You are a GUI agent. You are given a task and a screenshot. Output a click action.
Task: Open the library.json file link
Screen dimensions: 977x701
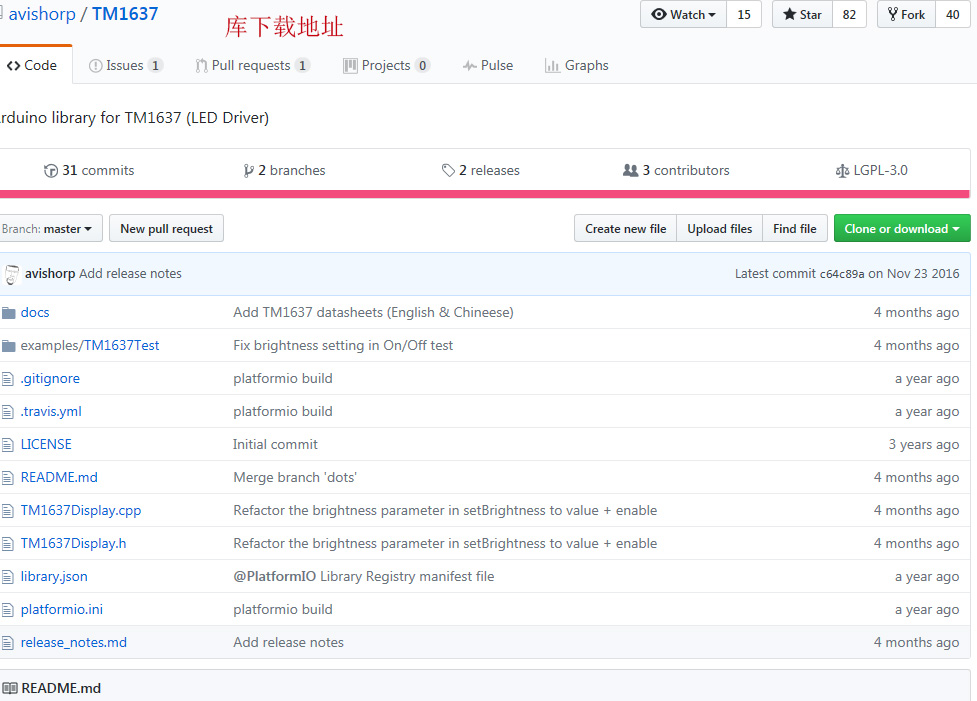point(54,577)
